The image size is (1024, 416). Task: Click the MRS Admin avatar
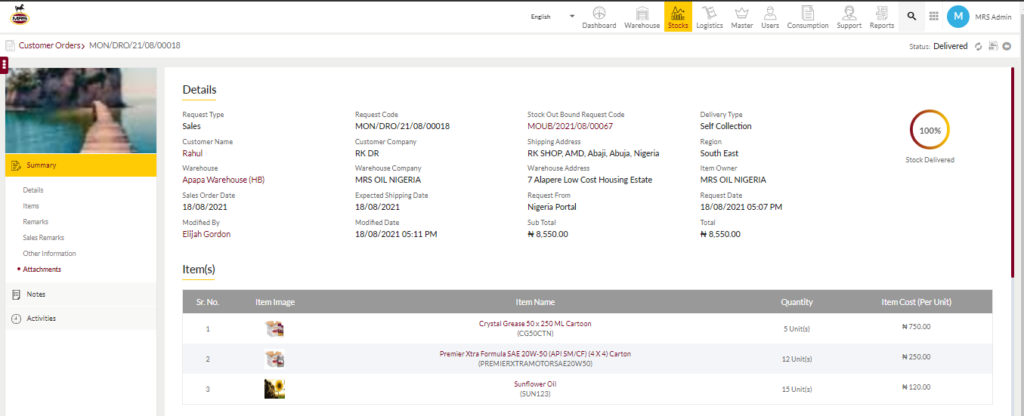pos(957,17)
